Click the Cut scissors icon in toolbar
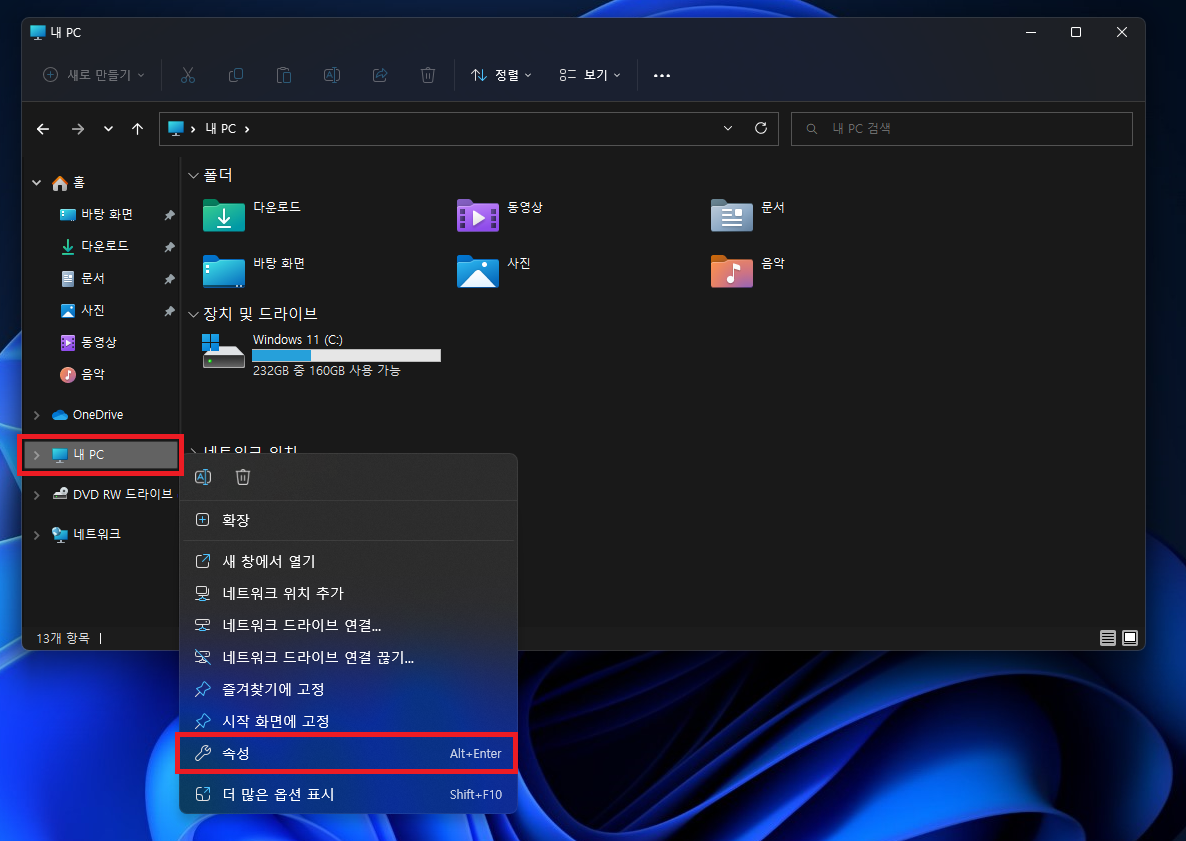Screen dimensions: 1186x841 point(188,75)
